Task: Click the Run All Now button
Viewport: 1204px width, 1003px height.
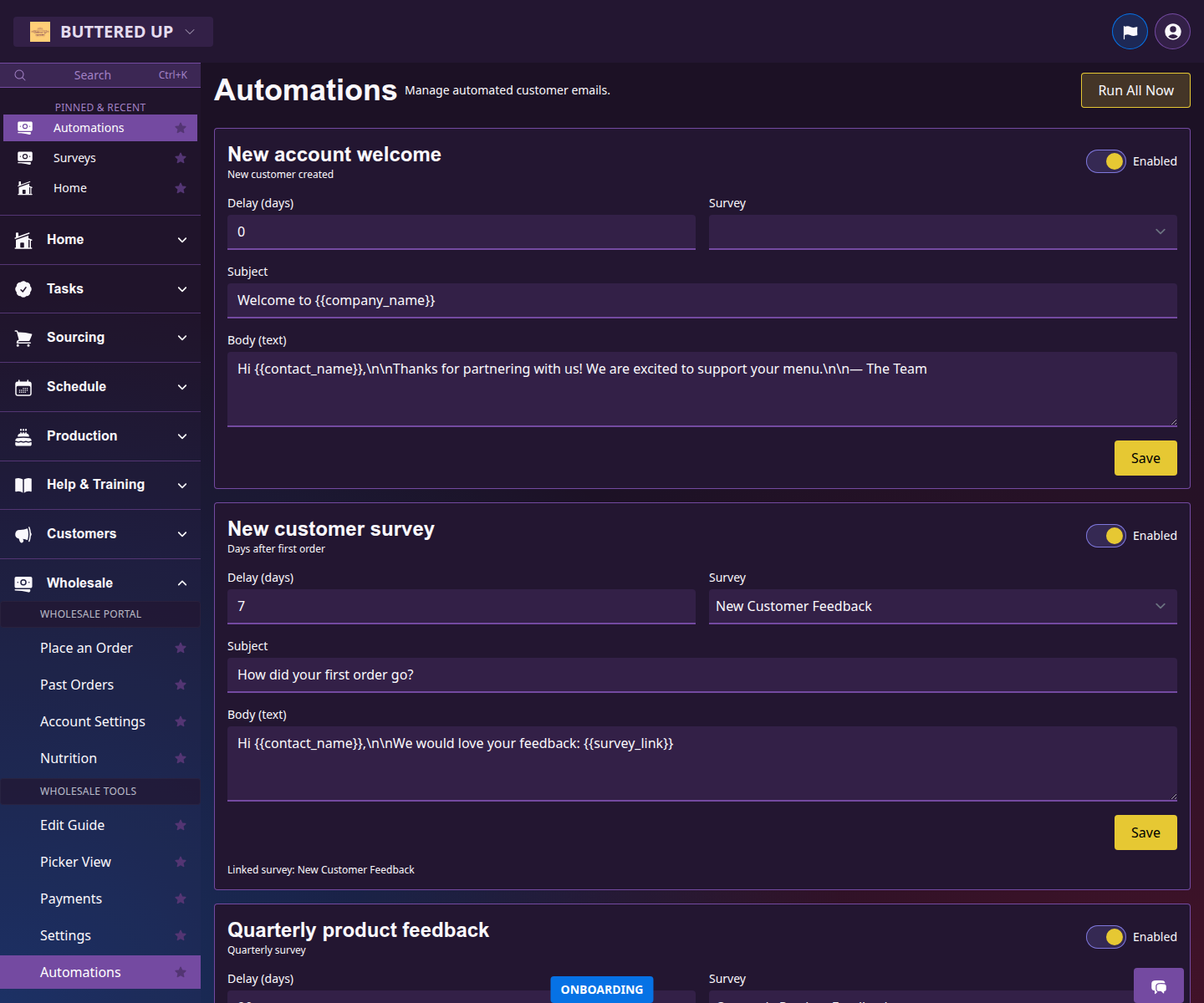Action: tap(1135, 89)
